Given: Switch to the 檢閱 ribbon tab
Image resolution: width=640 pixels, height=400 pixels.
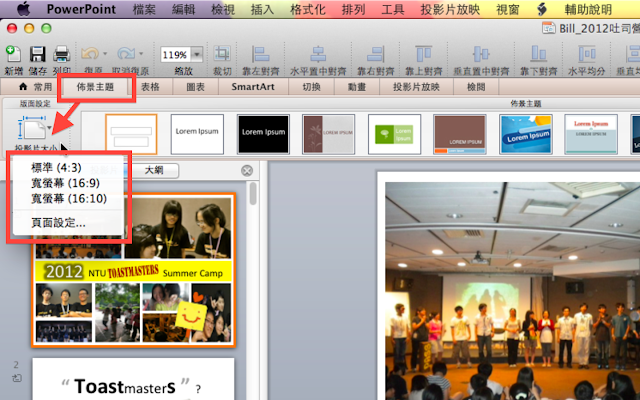Looking at the screenshot, I should click(x=476, y=87).
